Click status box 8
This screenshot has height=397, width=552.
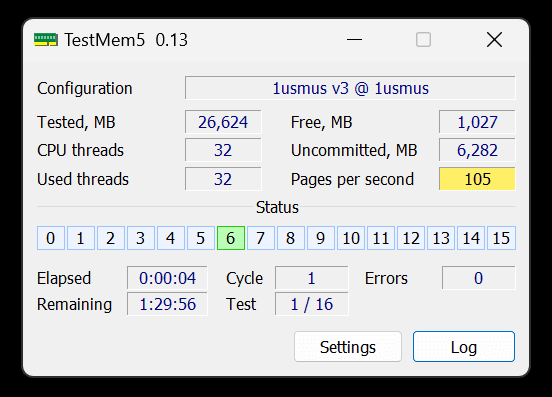click(x=291, y=238)
